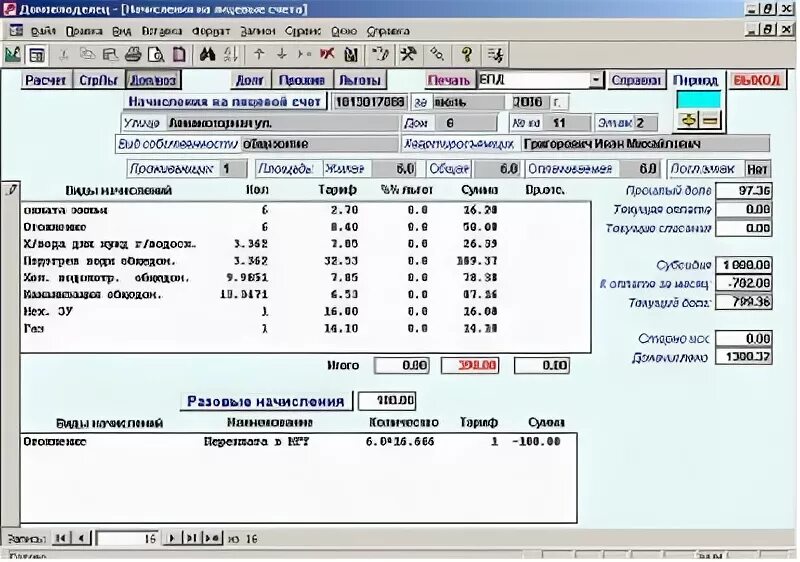Image resolution: width=800 pixels, height=562 pixels.
Task: Click the Нет button at right
Action: (x=757, y=169)
